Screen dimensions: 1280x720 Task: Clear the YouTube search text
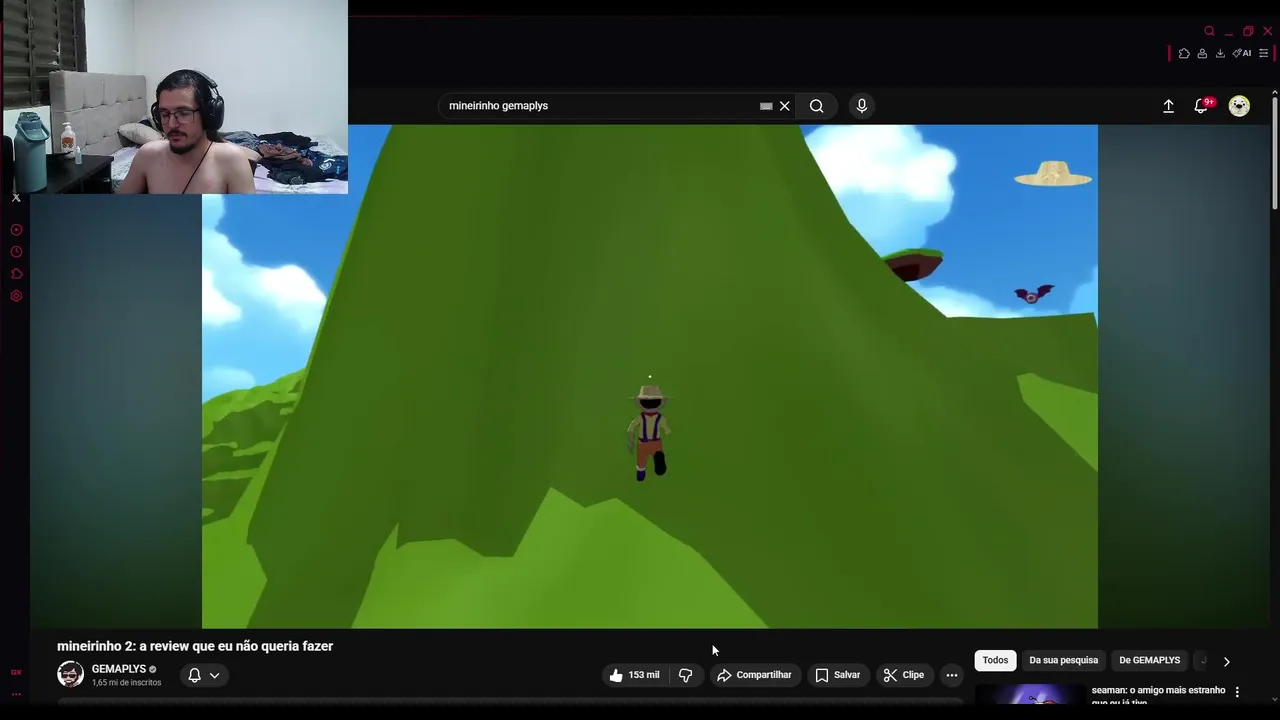[x=785, y=106]
